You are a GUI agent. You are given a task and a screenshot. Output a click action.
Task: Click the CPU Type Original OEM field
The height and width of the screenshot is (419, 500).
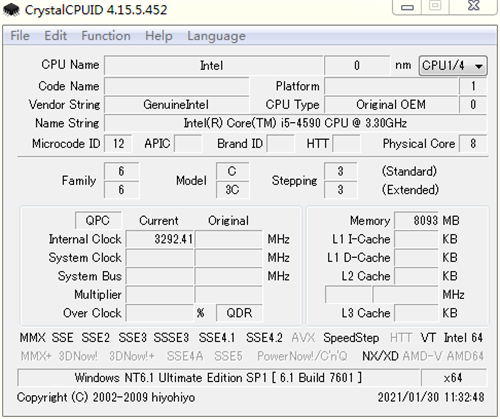391,104
